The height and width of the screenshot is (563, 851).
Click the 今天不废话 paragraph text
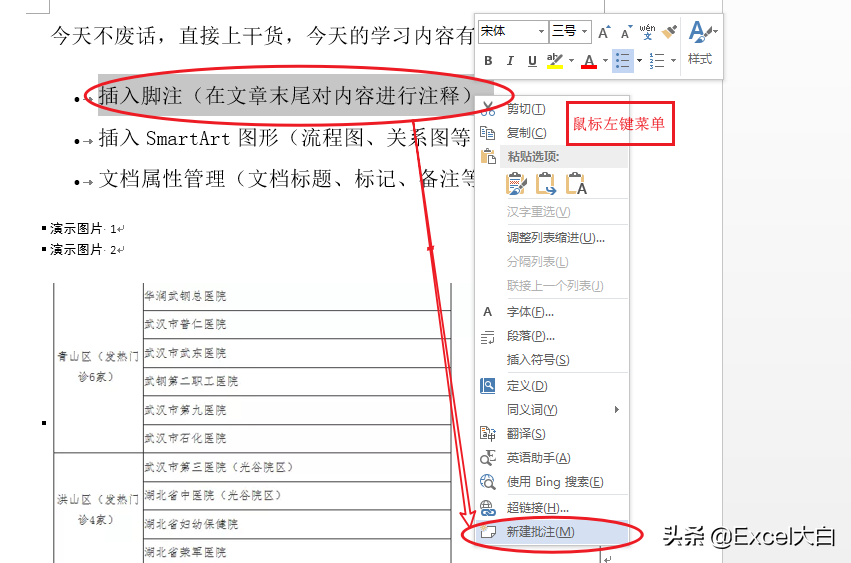263,36
